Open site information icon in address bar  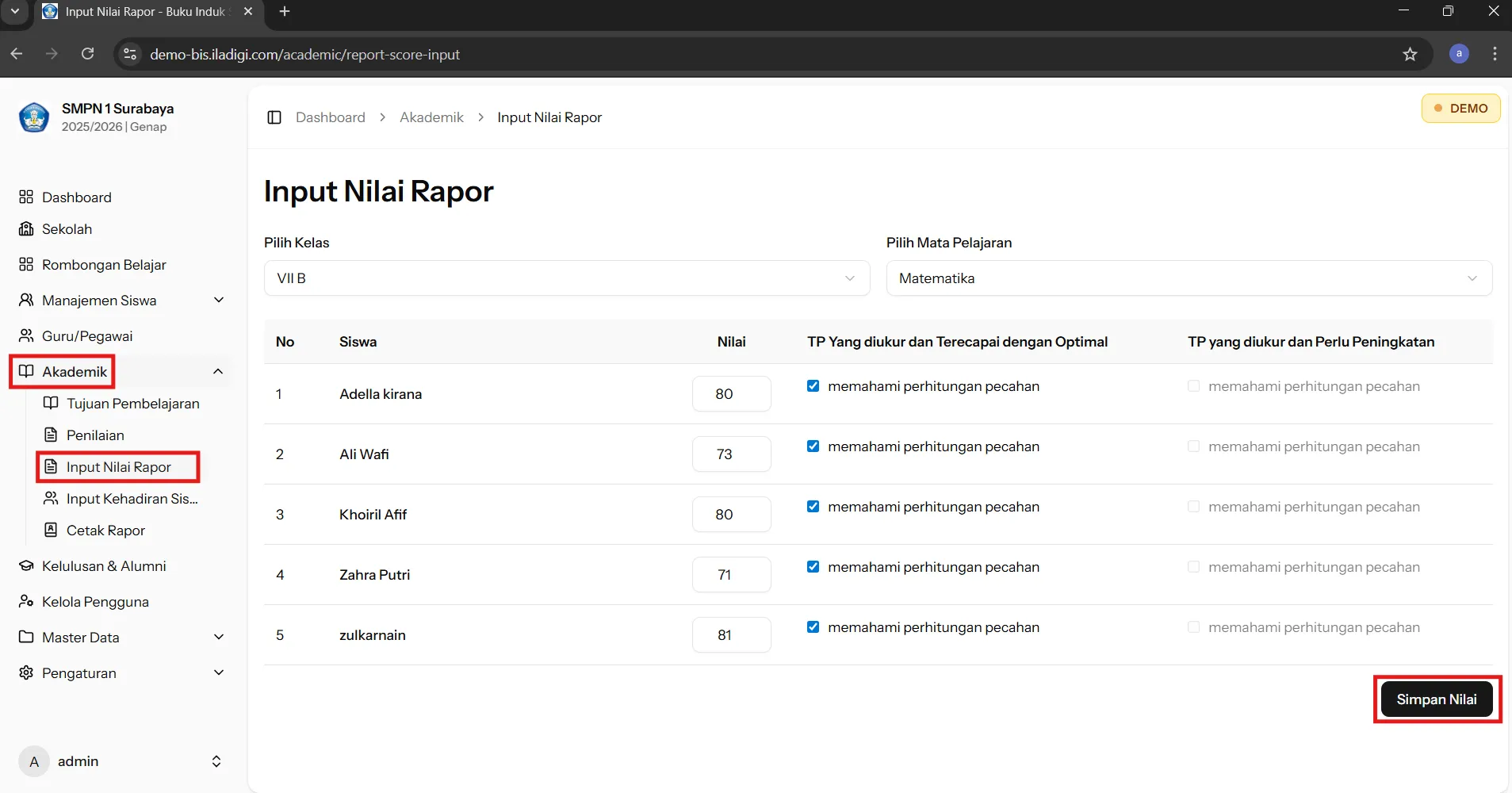click(130, 54)
